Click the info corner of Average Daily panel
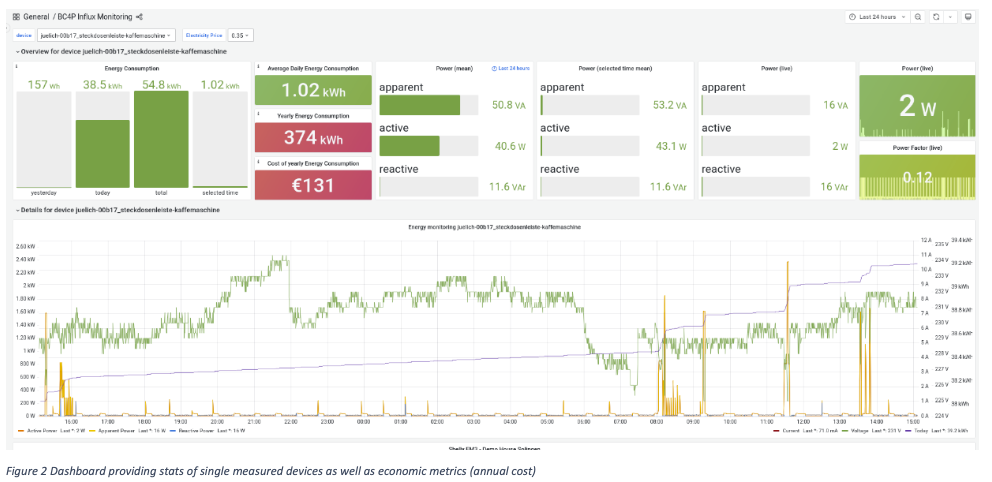This screenshot has height=482, width=992. coord(258,66)
